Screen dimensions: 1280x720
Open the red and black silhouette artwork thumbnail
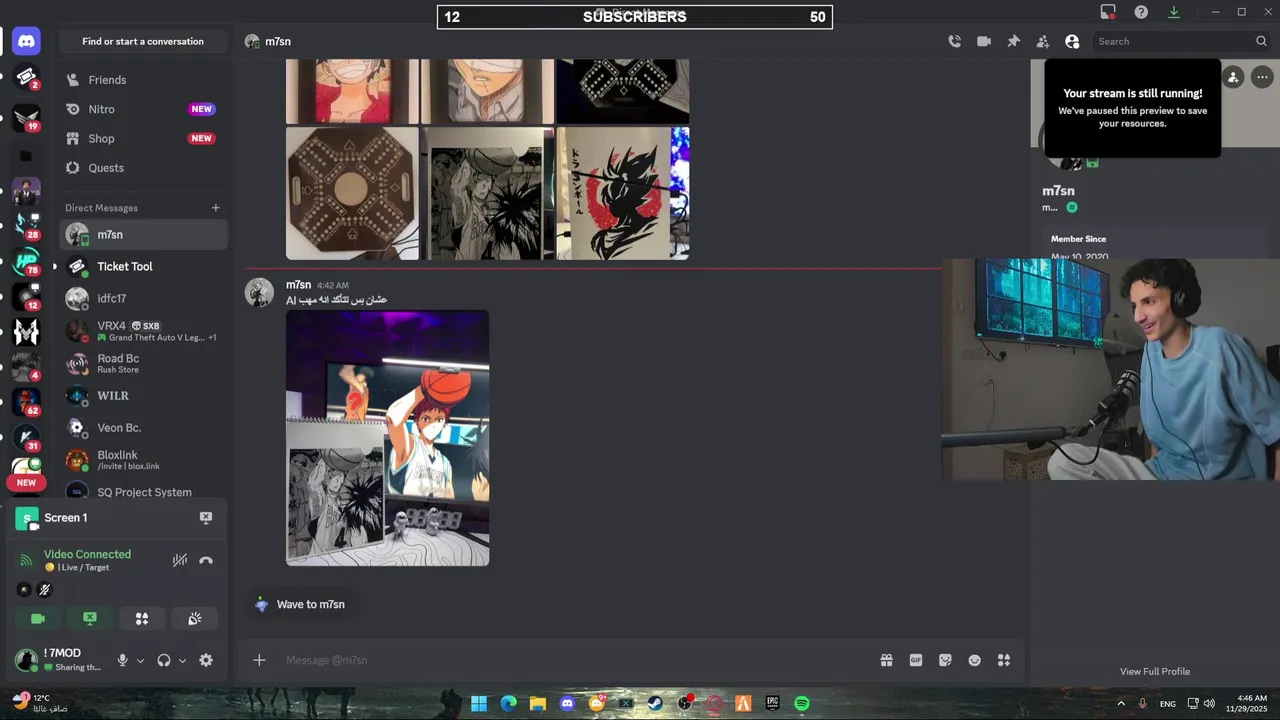click(623, 193)
